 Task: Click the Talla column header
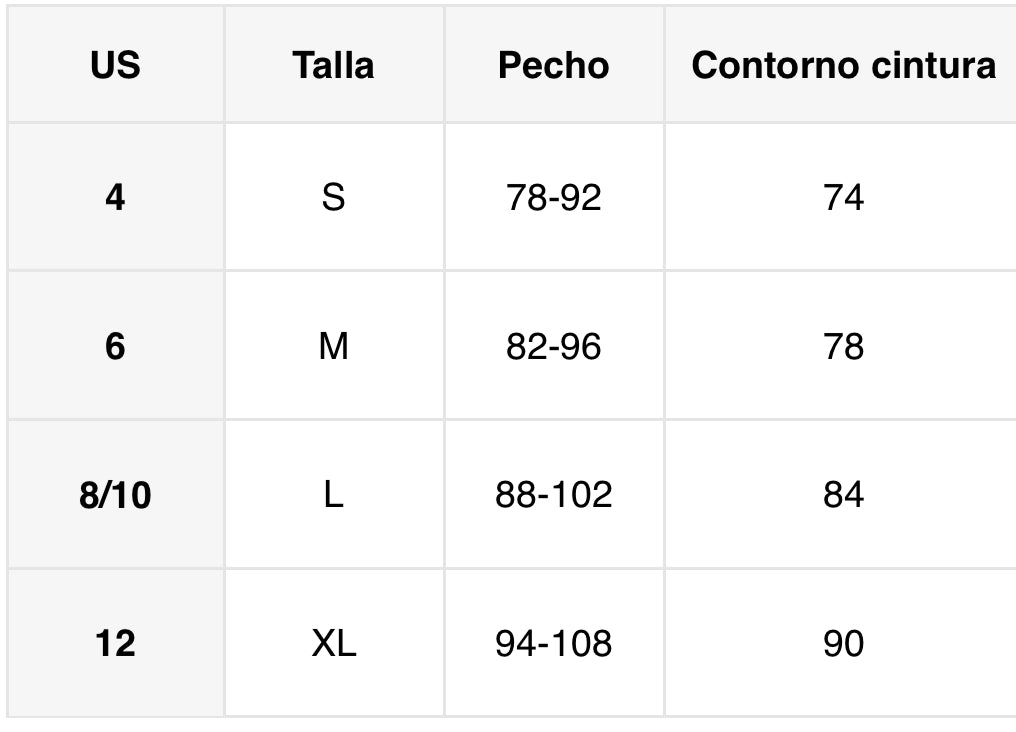pyautogui.click(x=333, y=65)
